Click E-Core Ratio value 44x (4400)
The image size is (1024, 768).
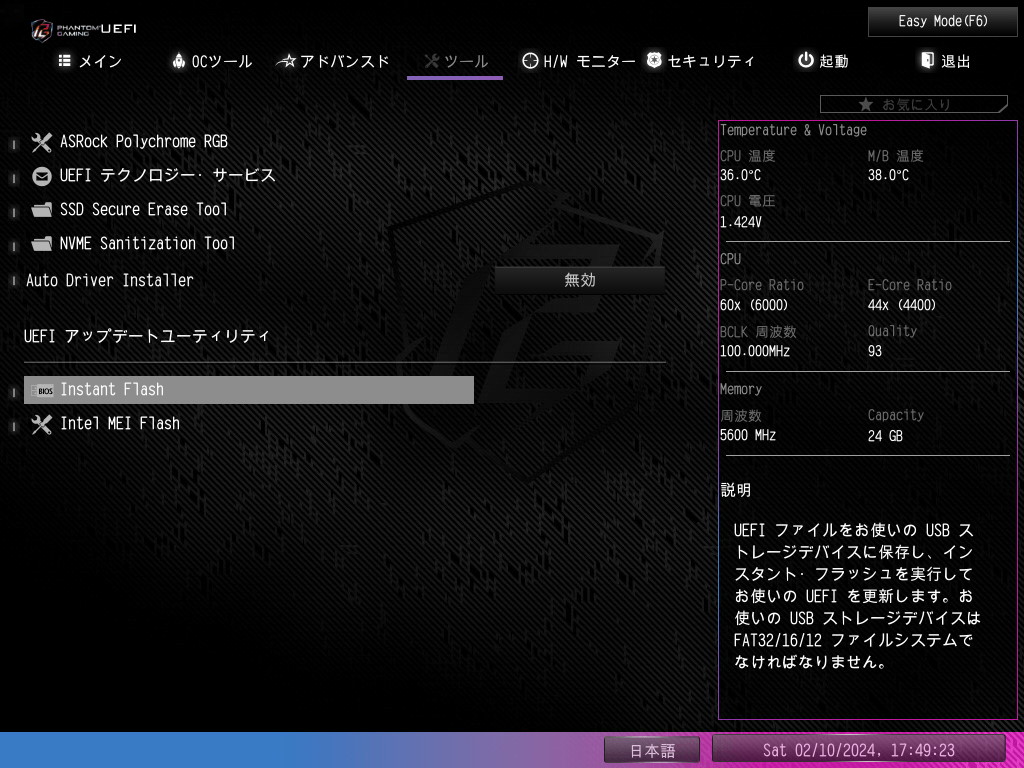point(902,306)
